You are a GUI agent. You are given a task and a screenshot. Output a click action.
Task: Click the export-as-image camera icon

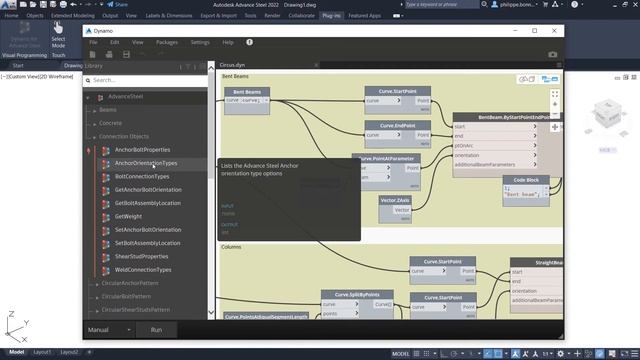coord(553,54)
